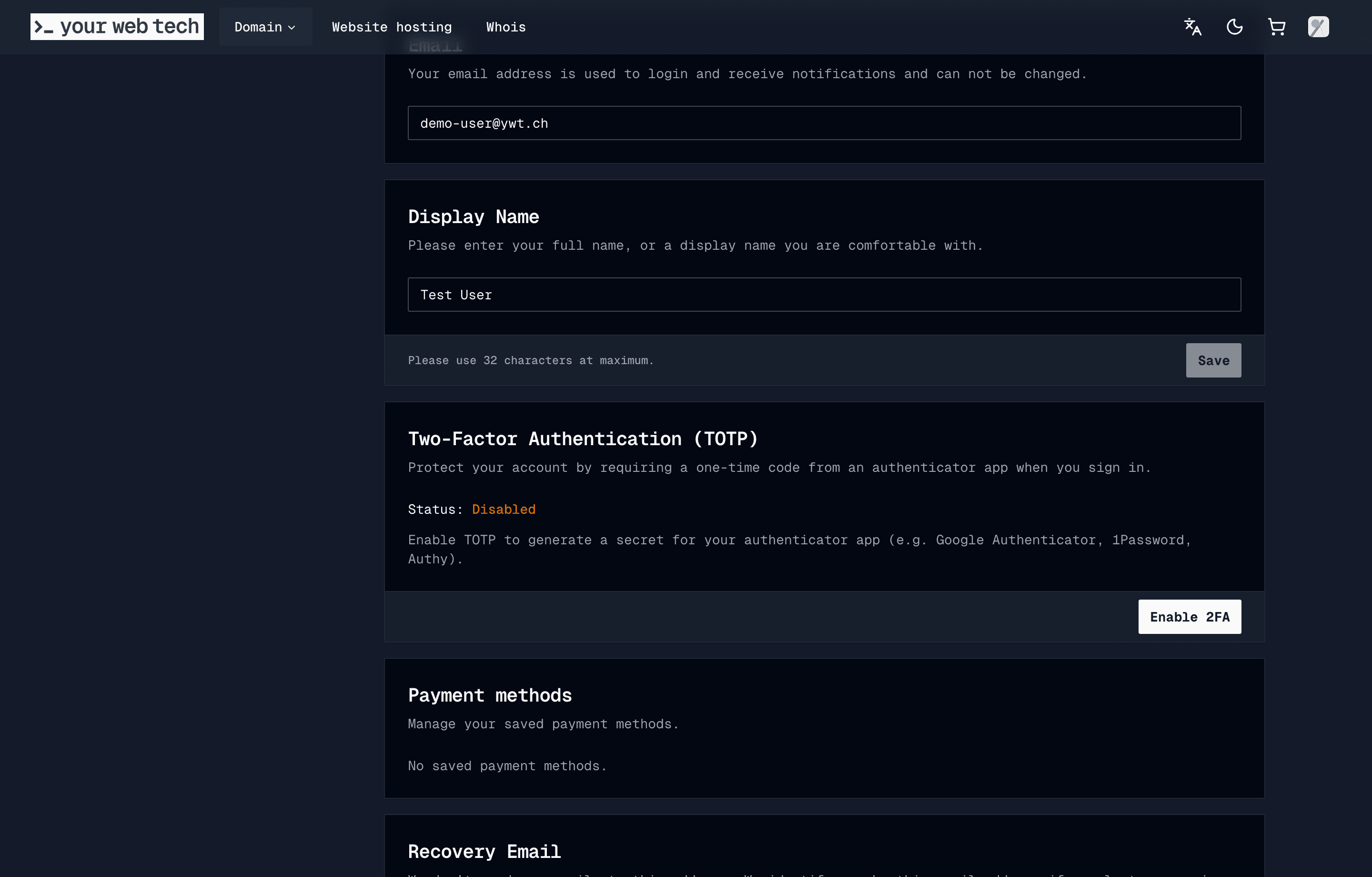Click the 'Status:' label

(x=436, y=509)
